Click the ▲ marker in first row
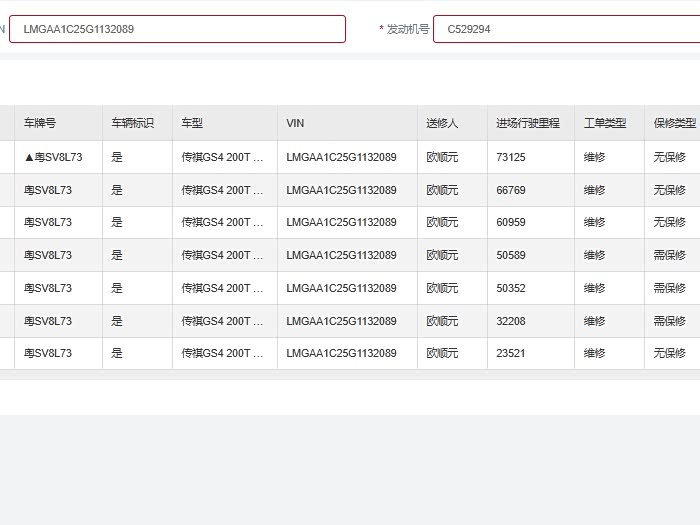This screenshot has width=700, height=525. click(29, 157)
